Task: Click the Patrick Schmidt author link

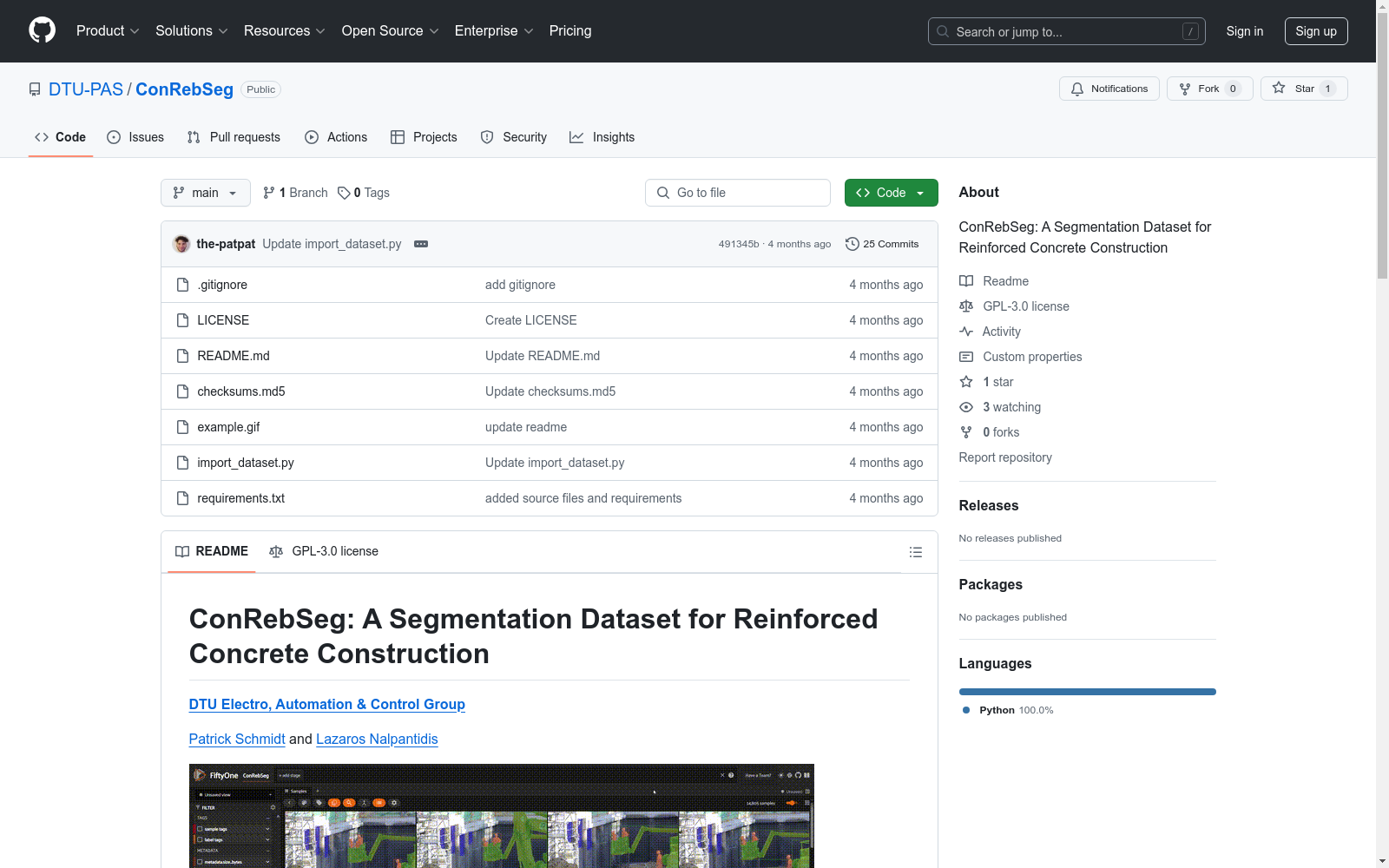Action: coord(237,739)
